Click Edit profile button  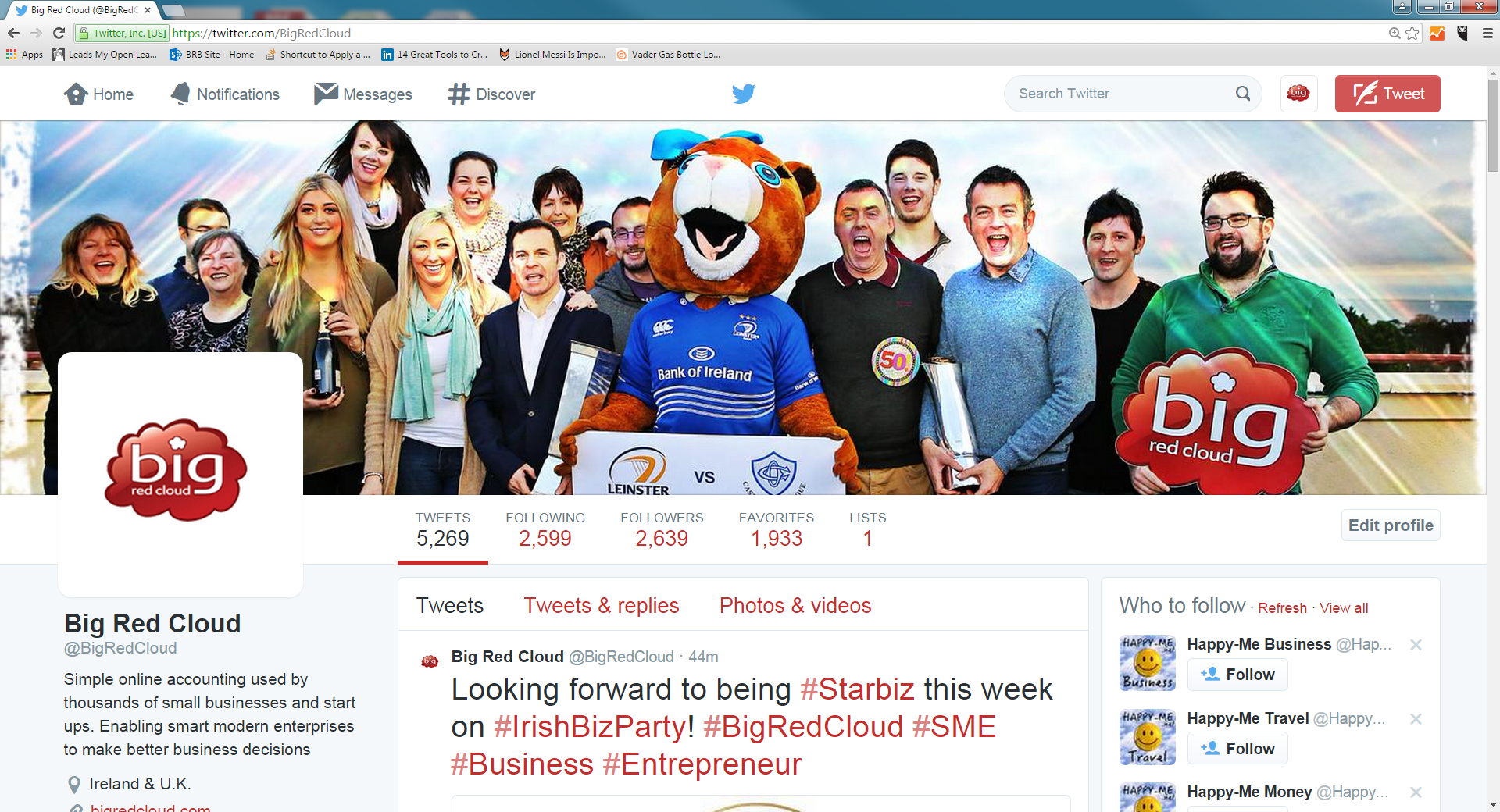1391,525
